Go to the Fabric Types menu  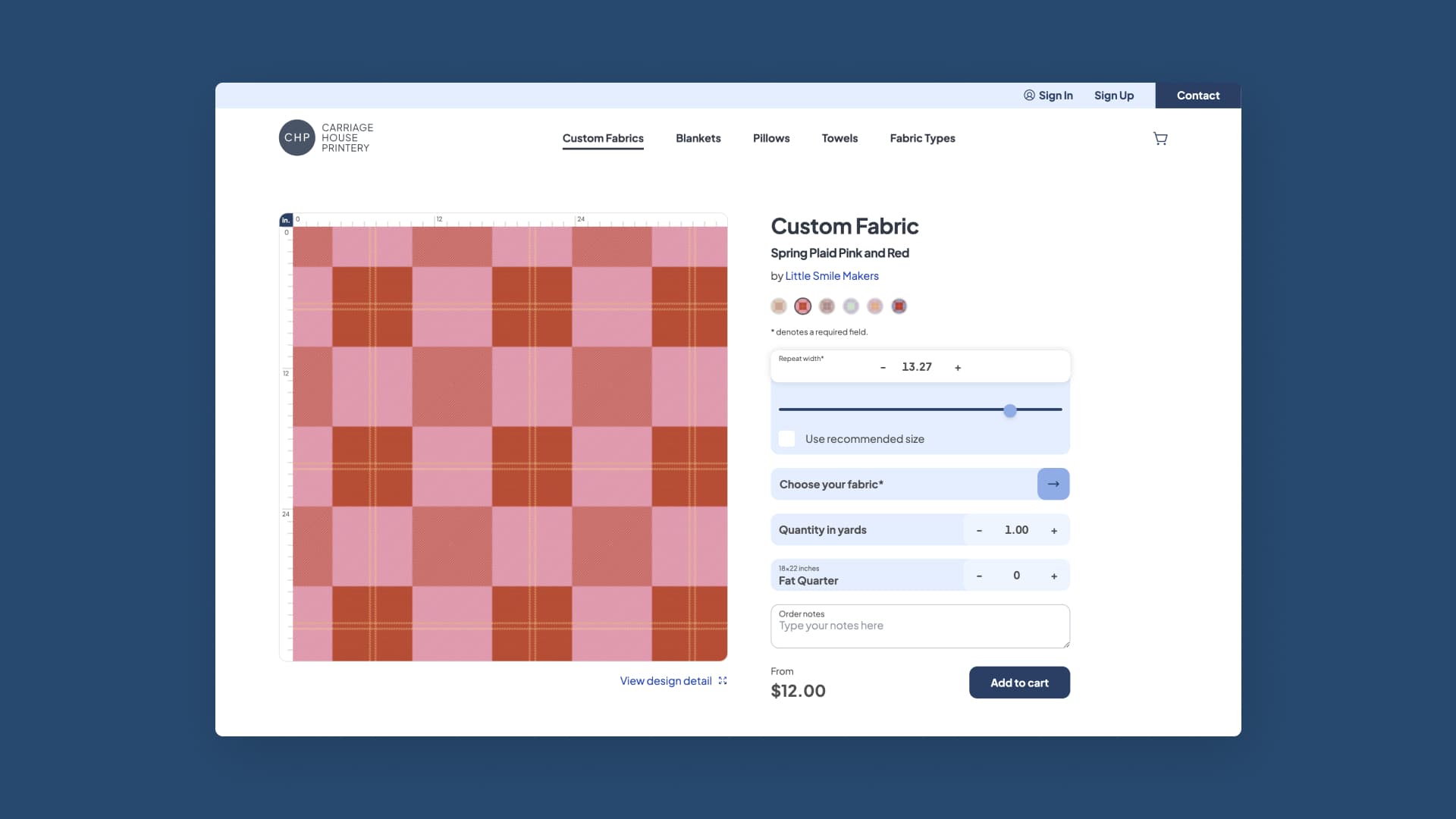pos(922,138)
